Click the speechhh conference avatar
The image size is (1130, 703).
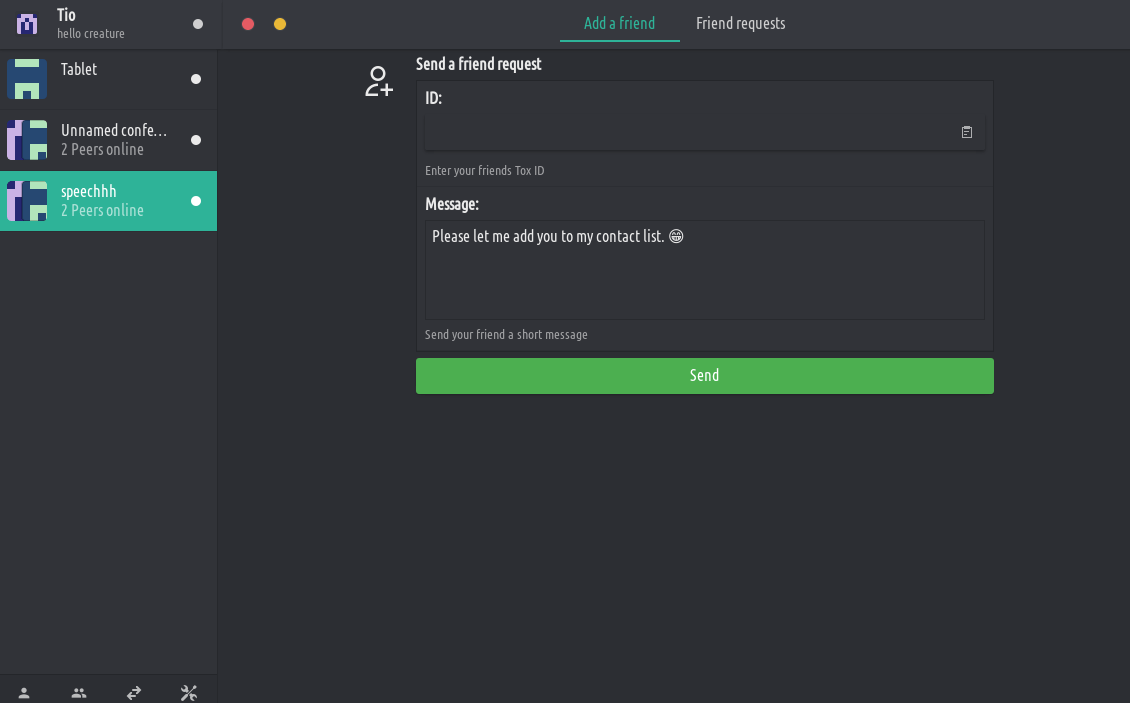(27, 201)
